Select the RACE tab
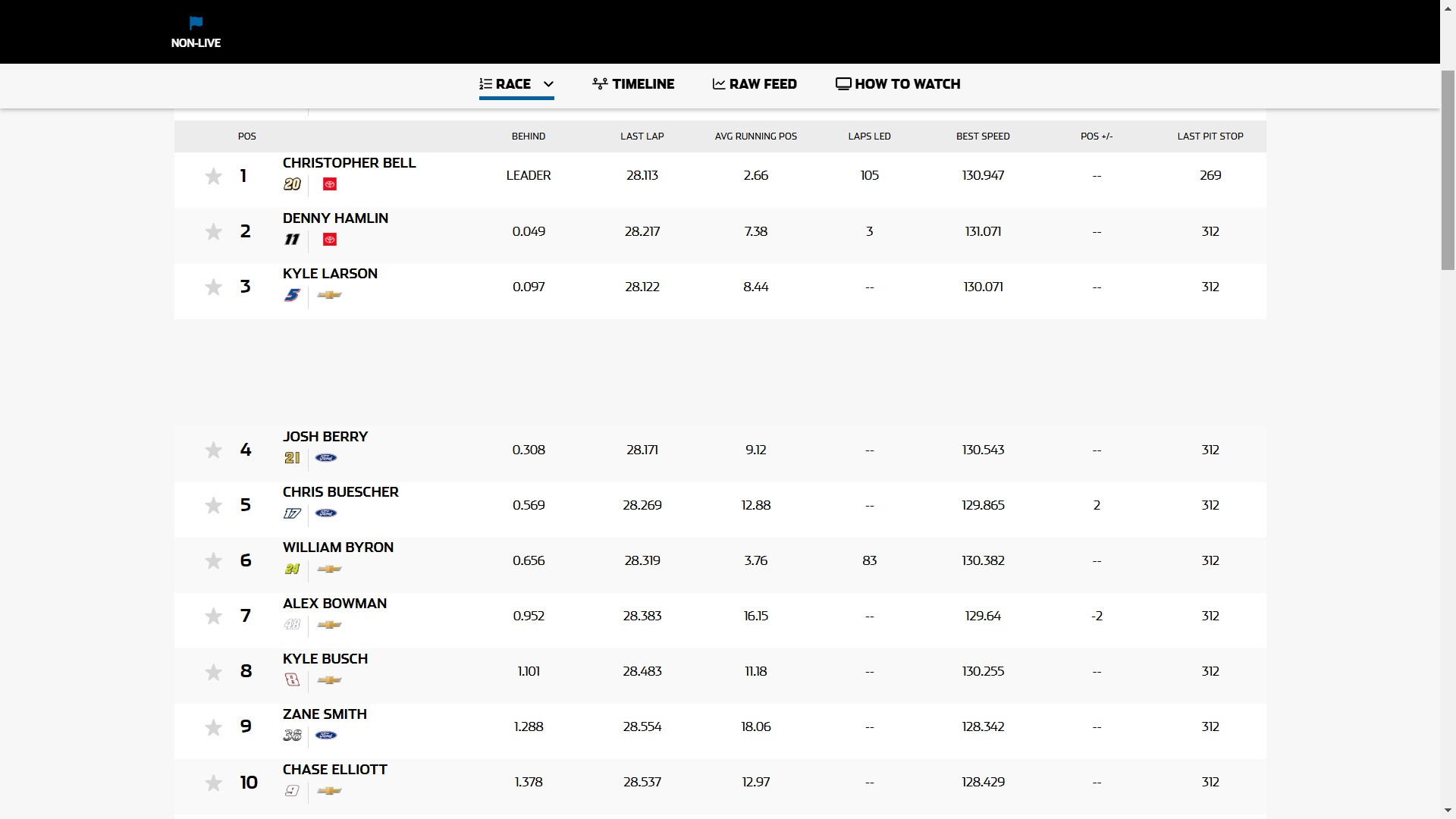 tap(505, 84)
